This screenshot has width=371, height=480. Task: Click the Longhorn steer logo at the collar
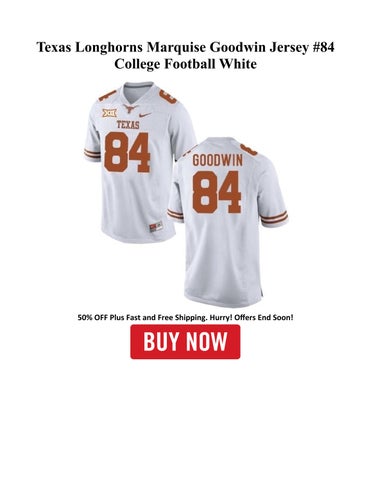coord(130,108)
